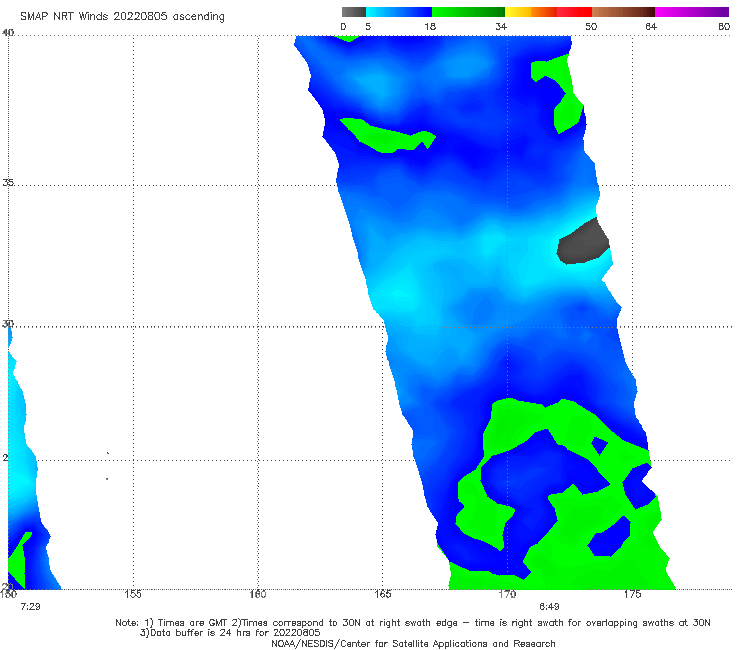Click the red segment of the color bar
Image resolution: width=740 pixels, height=650 pixels.
pyautogui.click(x=574, y=12)
